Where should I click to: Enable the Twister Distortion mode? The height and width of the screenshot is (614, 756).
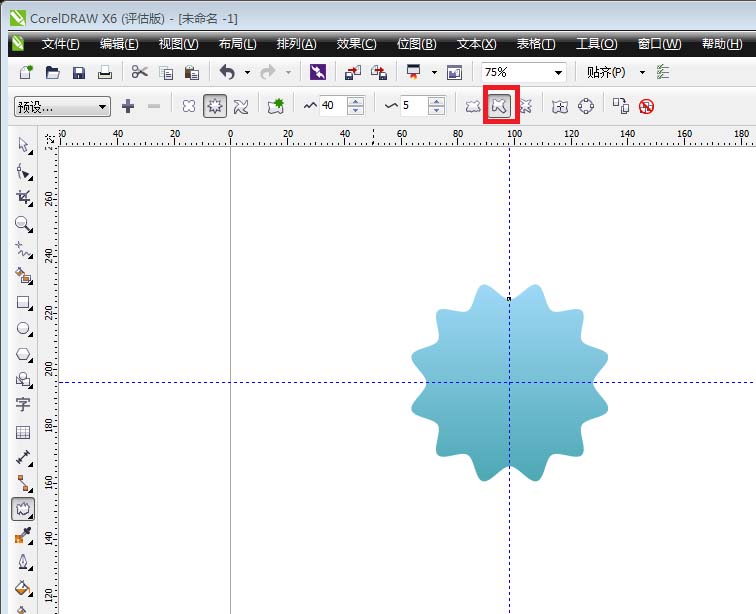[x=241, y=106]
